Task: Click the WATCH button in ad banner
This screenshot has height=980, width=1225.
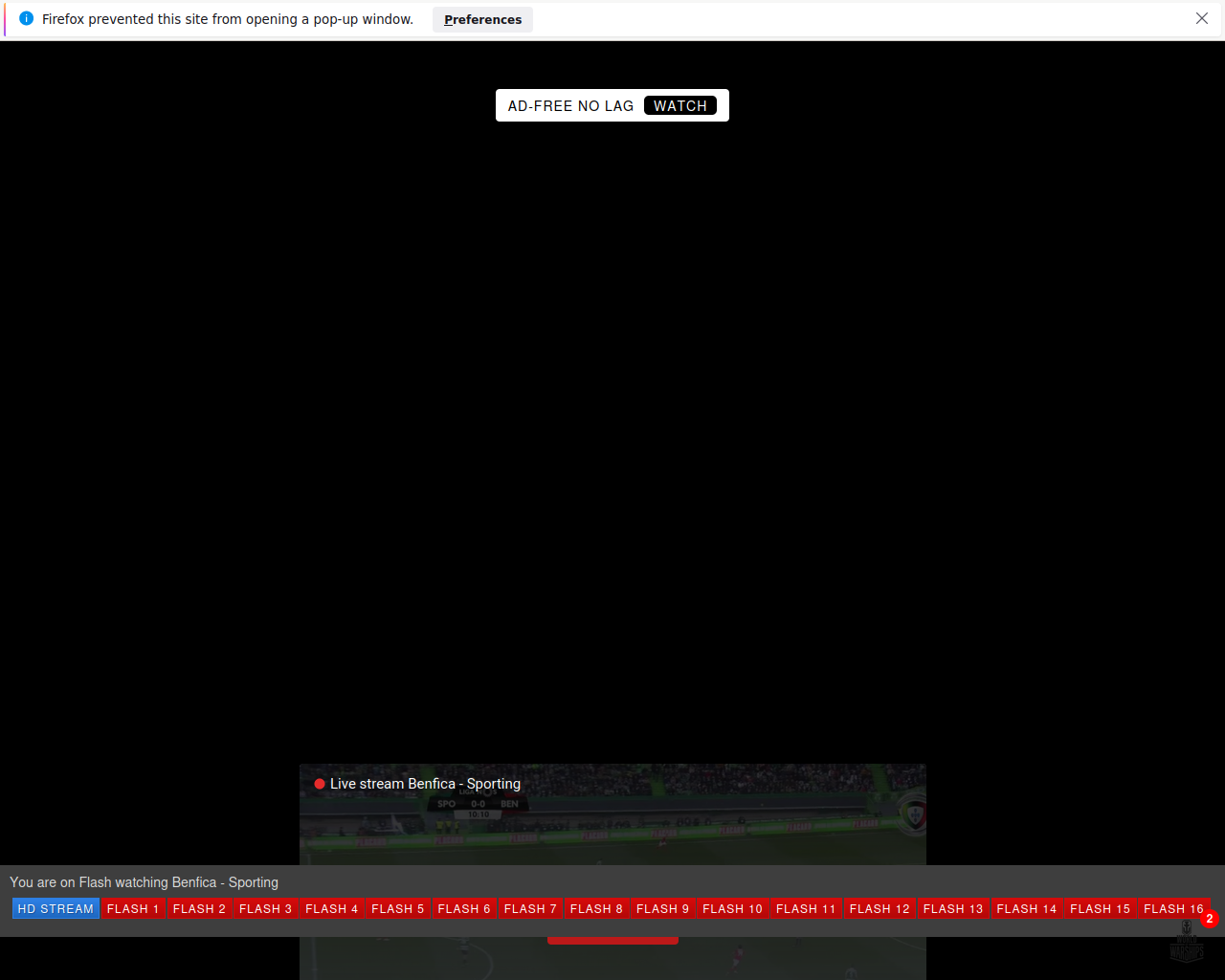Action: (680, 105)
